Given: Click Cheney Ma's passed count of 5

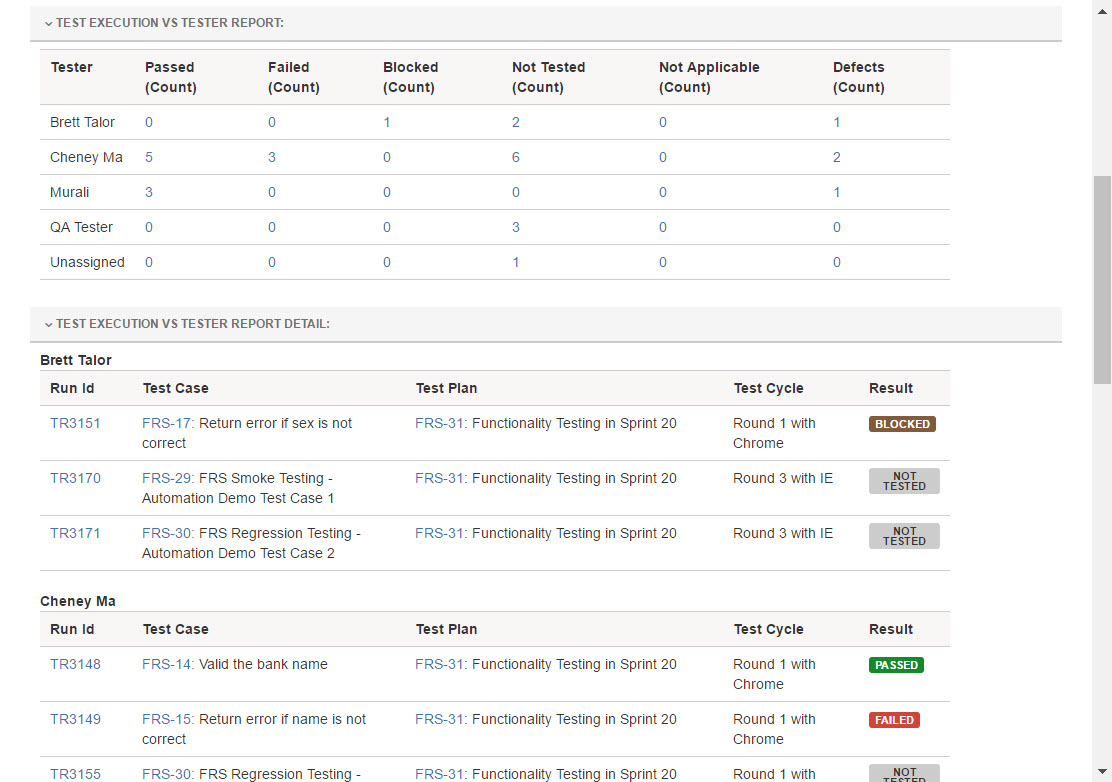Looking at the screenshot, I should (149, 157).
